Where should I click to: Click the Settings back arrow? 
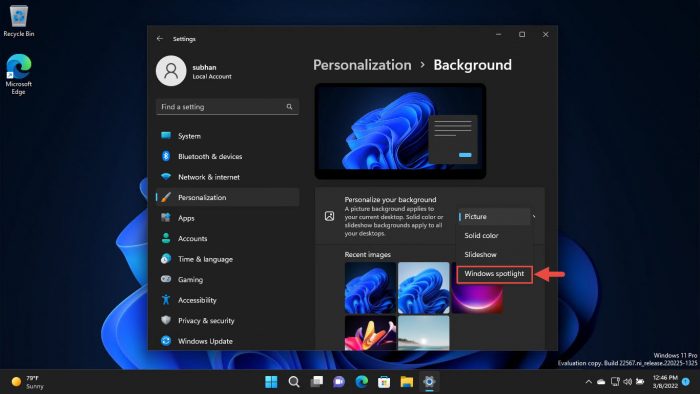pos(160,39)
